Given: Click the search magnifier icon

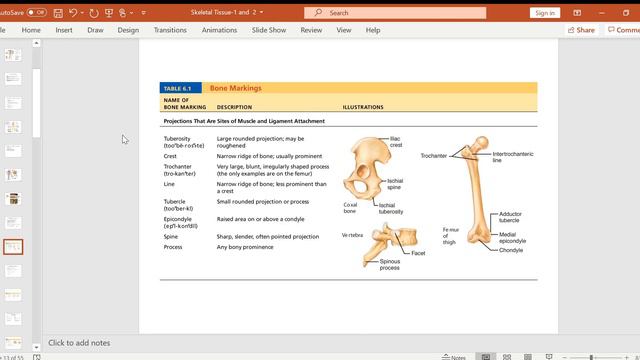Looking at the screenshot, I should tap(318, 13).
